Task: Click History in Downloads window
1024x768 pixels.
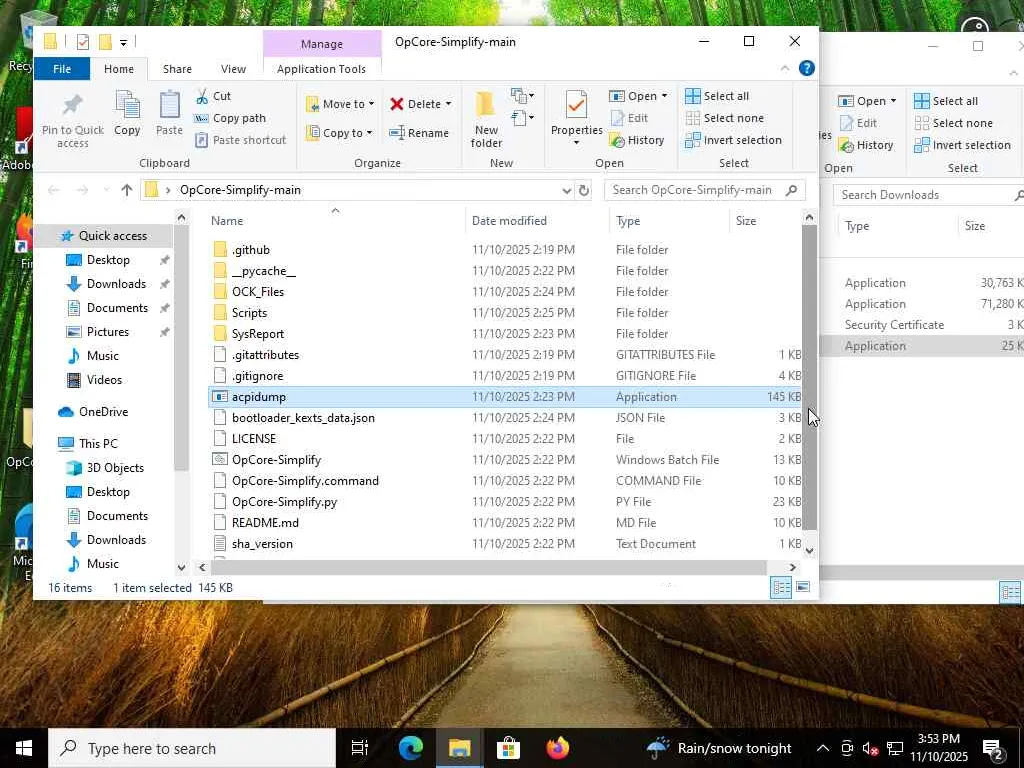Action: pyautogui.click(x=866, y=146)
